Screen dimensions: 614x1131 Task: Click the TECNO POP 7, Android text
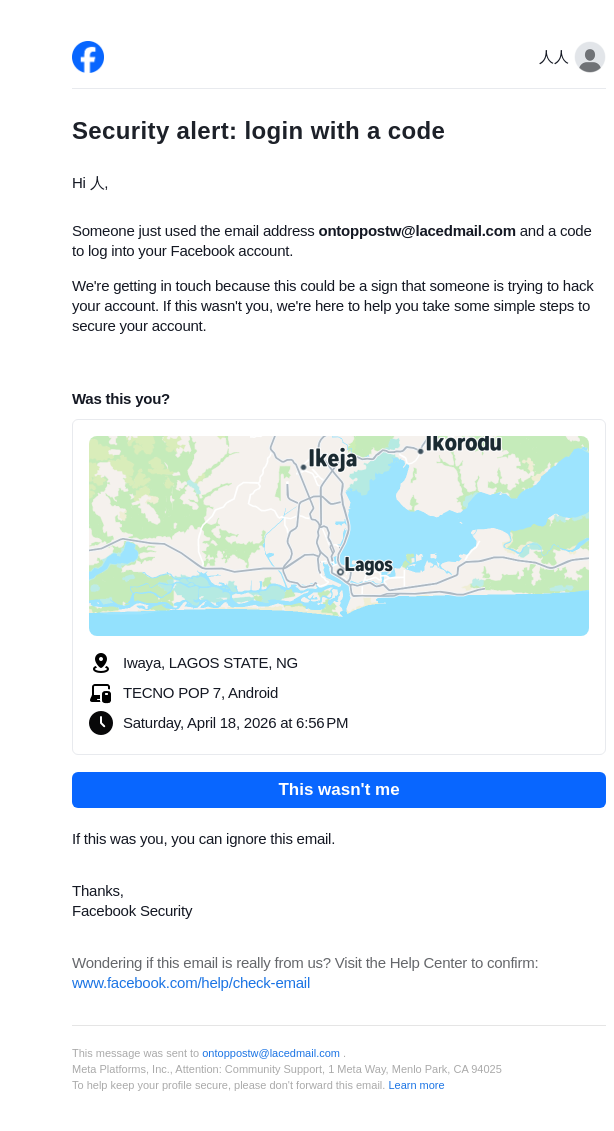(200, 693)
